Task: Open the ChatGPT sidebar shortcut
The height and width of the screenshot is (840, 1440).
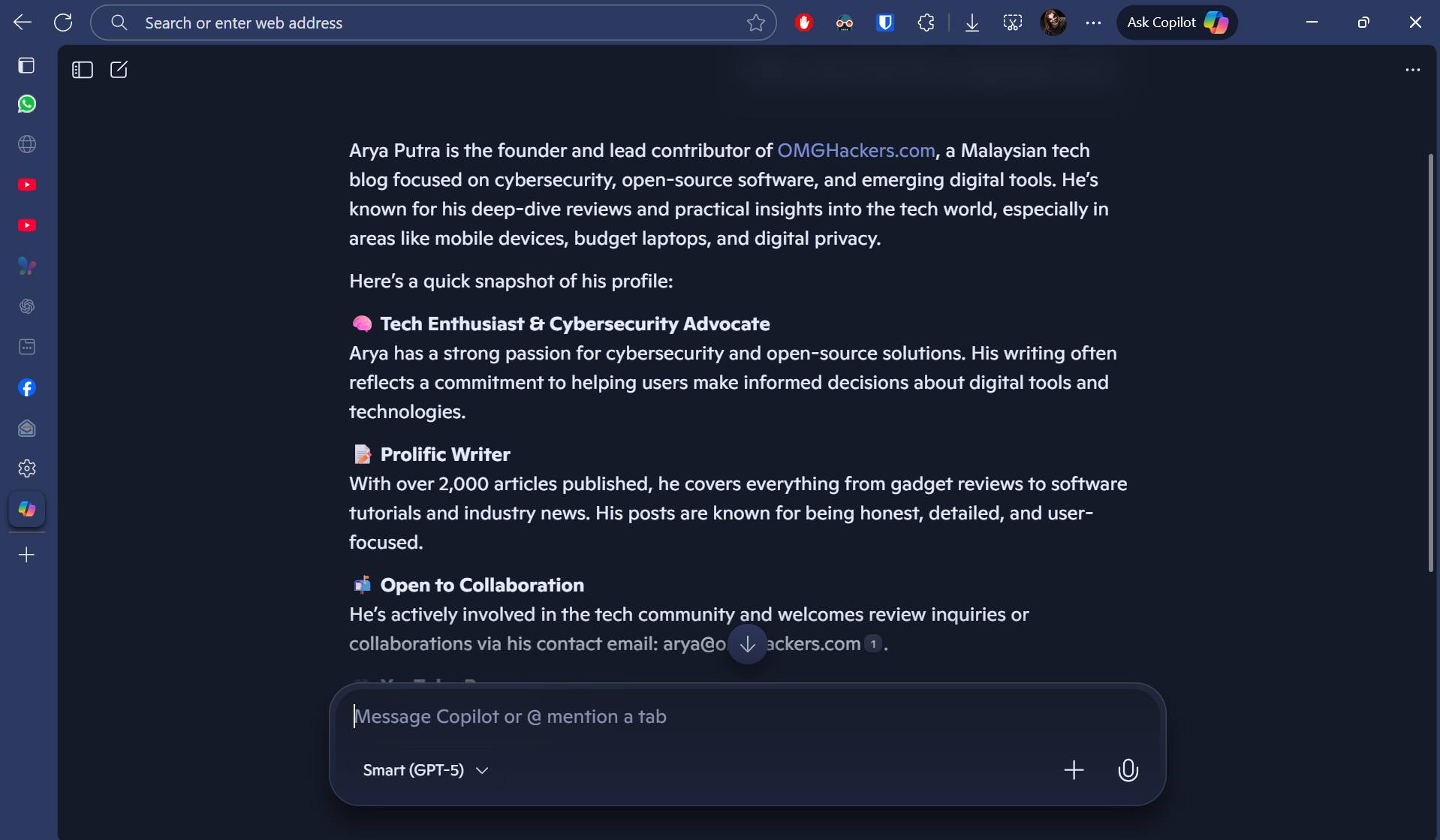Action: click(x=27, y=306)
